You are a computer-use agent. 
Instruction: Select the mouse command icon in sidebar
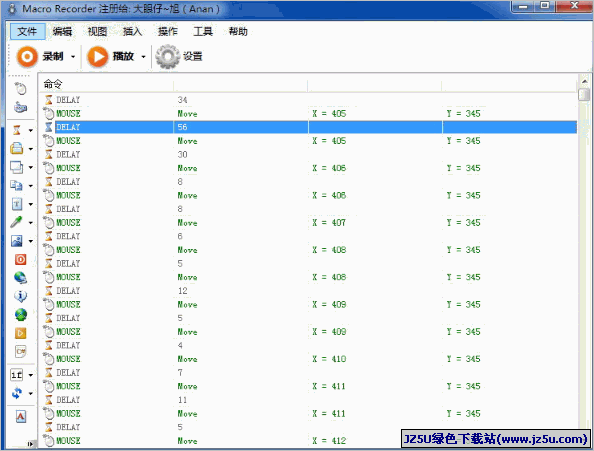point(20,89)
